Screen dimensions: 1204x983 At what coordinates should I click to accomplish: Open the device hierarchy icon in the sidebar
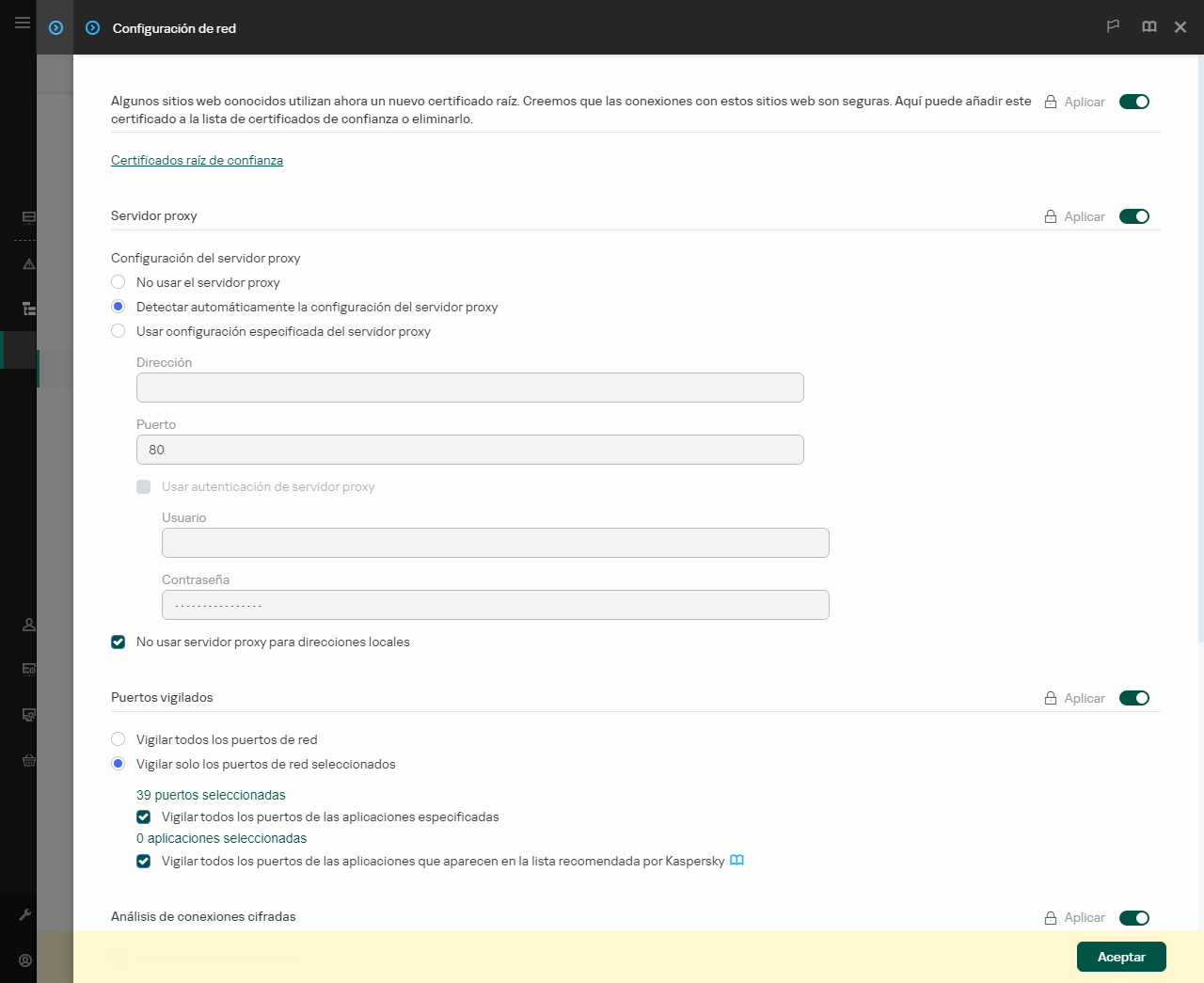coord(27,307)
